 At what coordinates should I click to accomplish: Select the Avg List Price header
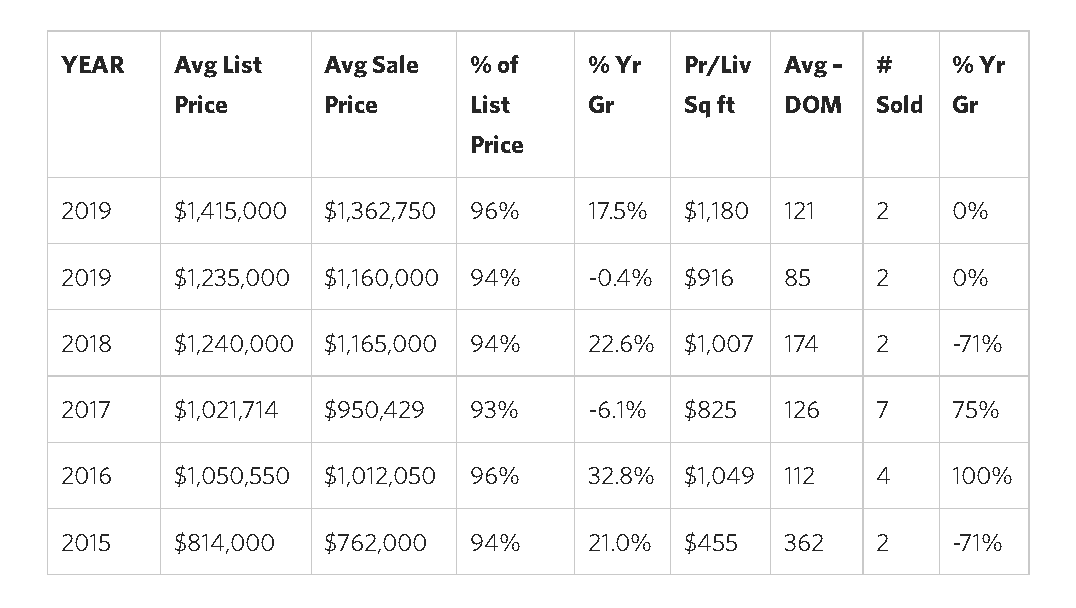[217, 85]
